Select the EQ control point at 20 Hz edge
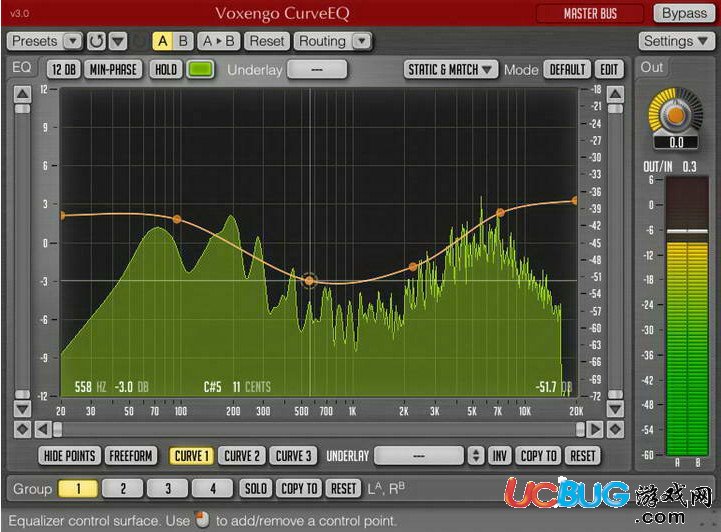Screen dimensions: 721x532 click(62, 215)
